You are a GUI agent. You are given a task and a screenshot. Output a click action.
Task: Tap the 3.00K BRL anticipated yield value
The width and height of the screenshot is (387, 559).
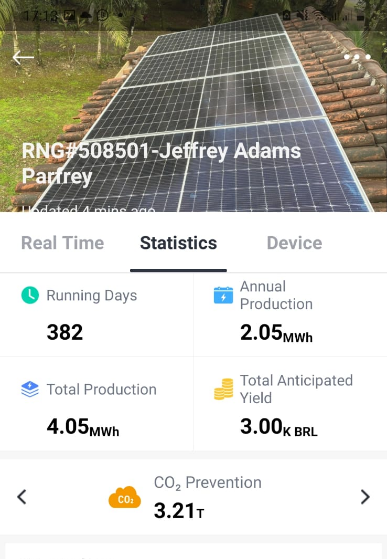point(279,427)
